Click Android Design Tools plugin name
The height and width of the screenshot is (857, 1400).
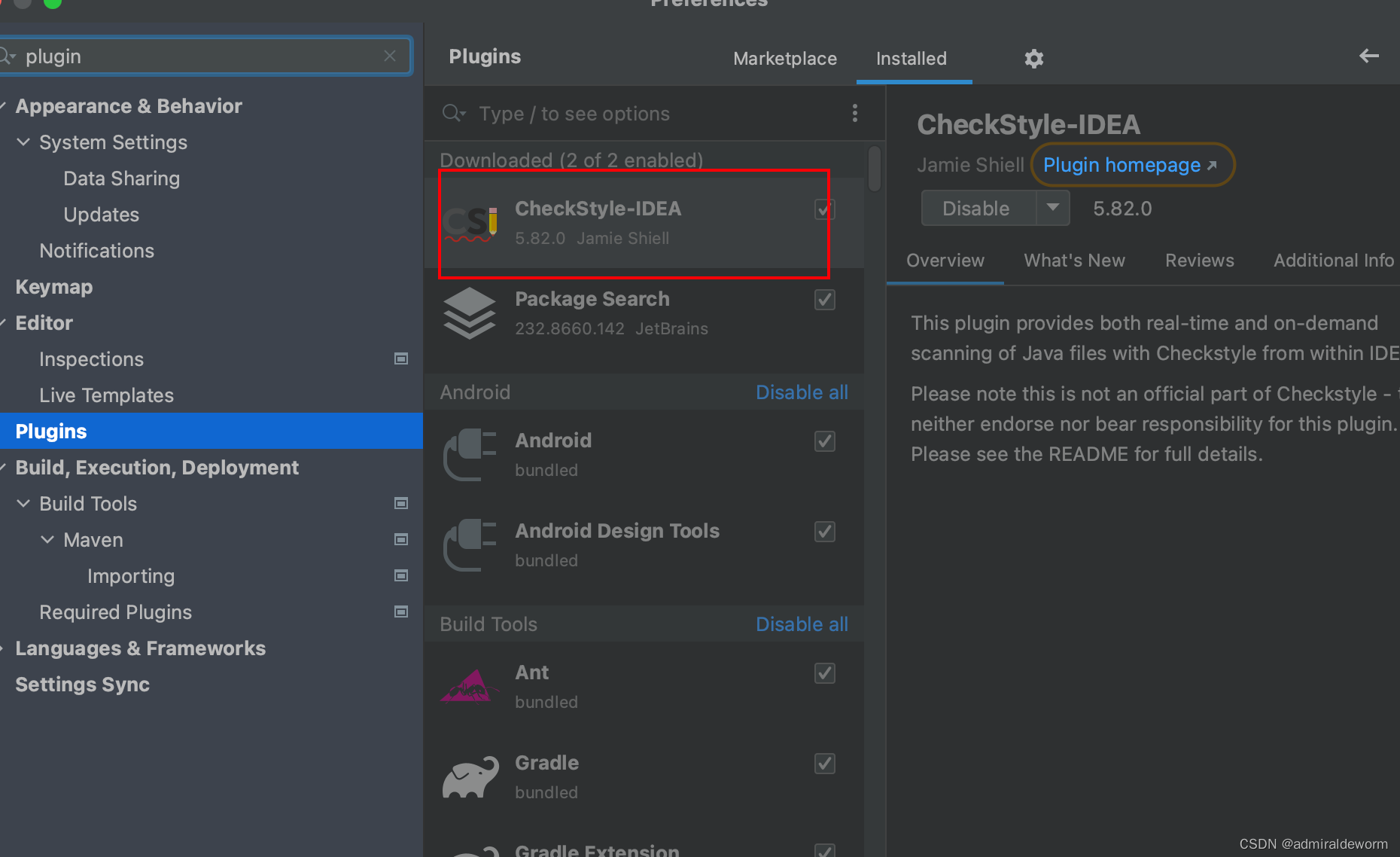click(617, 531)
